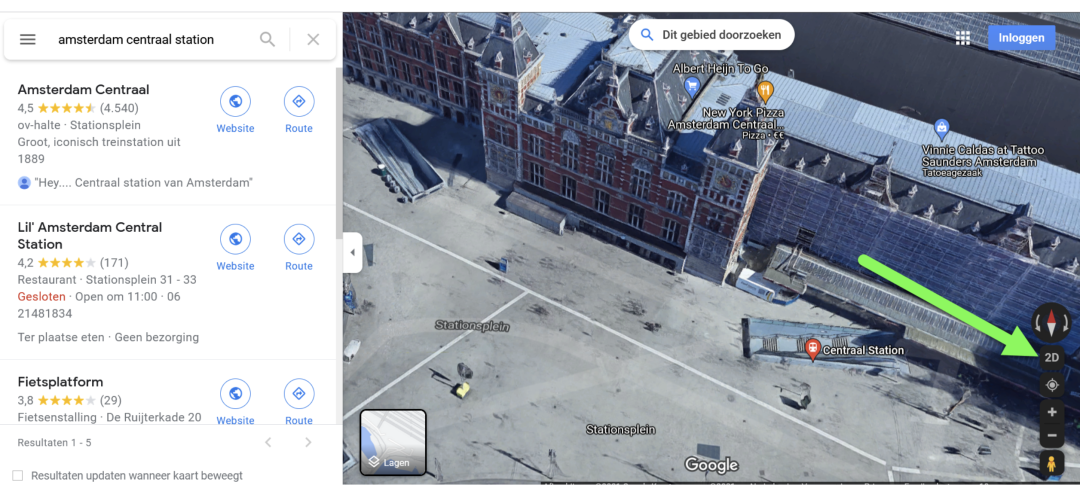This screenshot has height=485, width=1080.
Task: Click 'Gesloten' status text
Action: [x=41, y=296]
